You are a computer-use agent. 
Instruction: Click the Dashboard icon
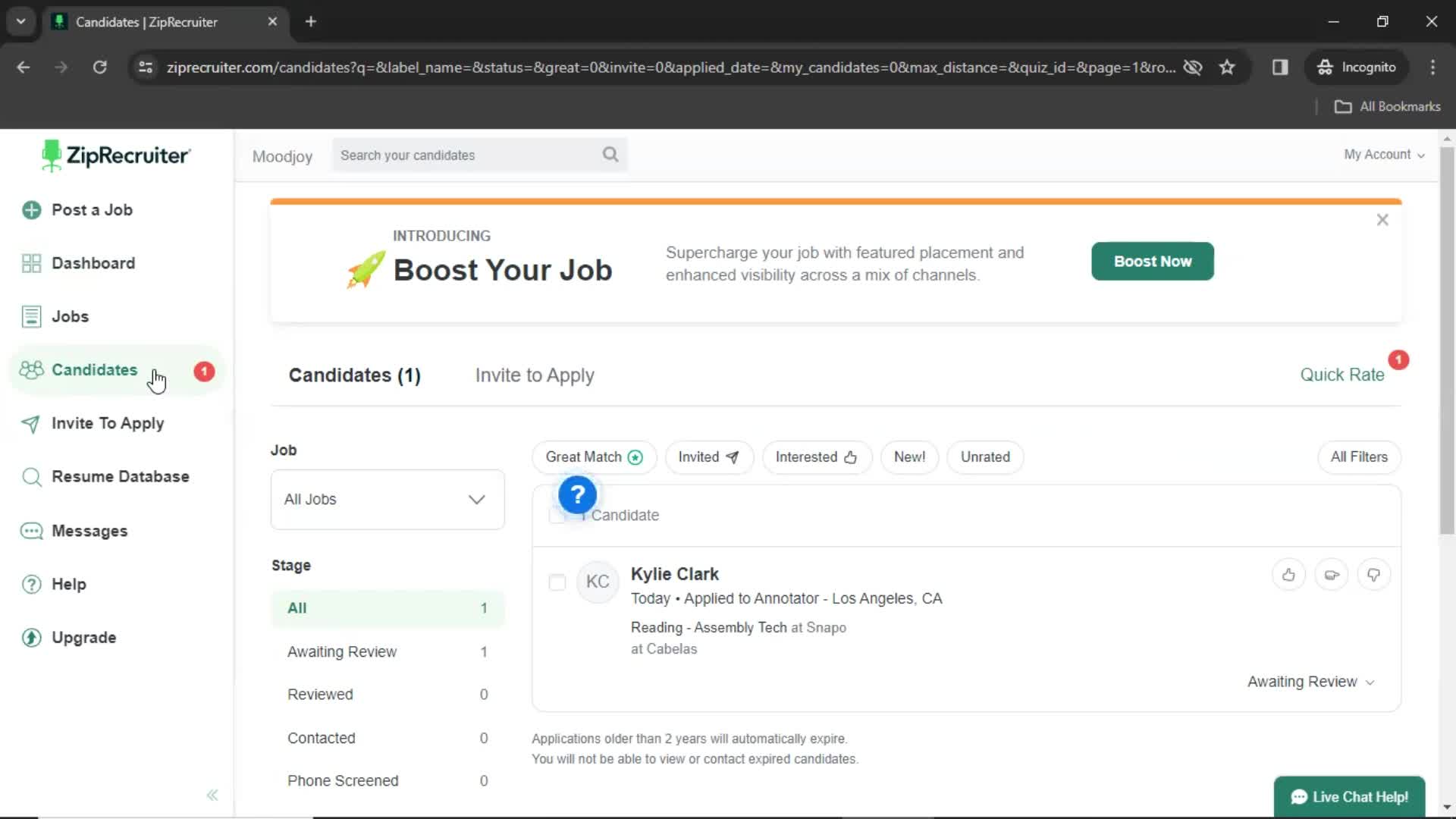[32, 263]
